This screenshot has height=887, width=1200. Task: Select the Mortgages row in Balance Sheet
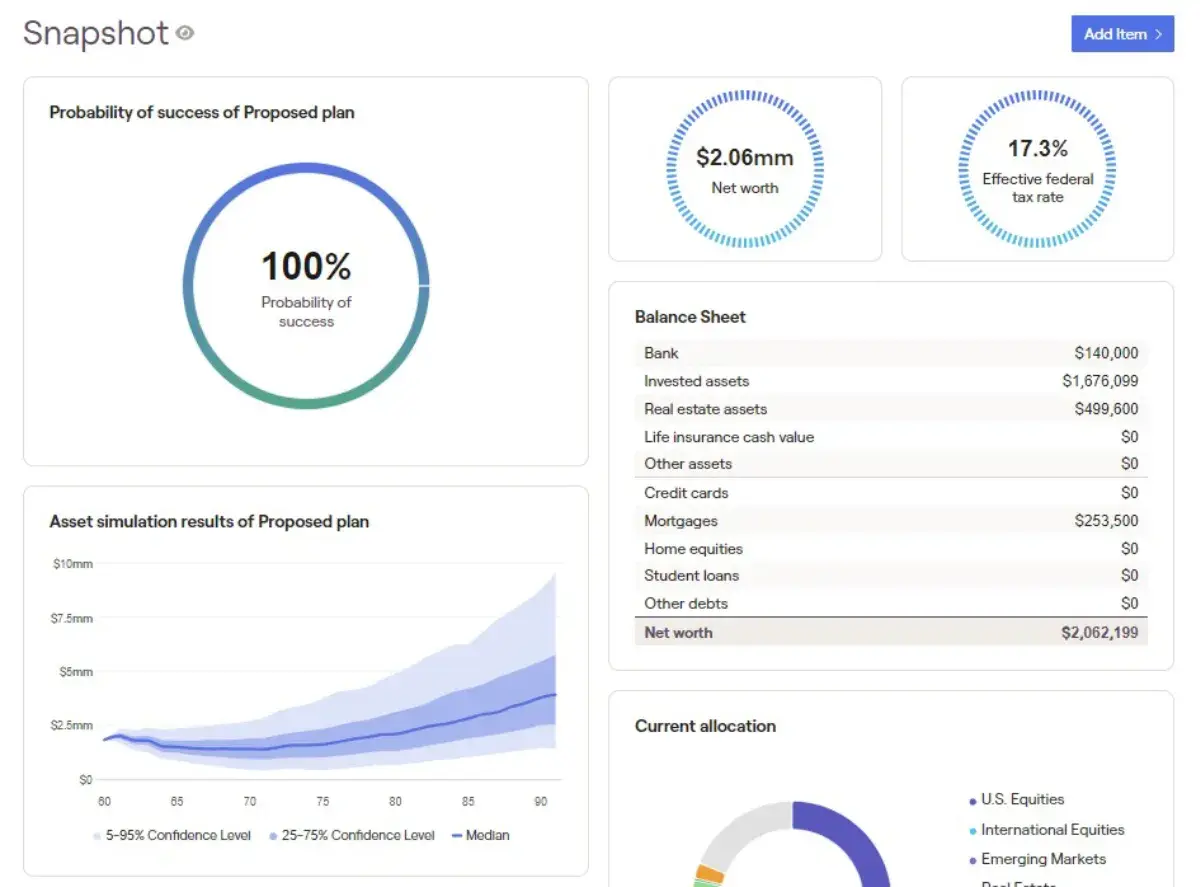pos(890,521)
